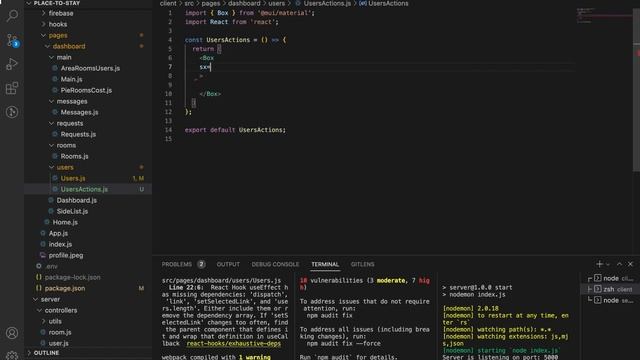Switch to the GitLens tab
The height and width of the screenshot is (360, 640).
point(362,264)
